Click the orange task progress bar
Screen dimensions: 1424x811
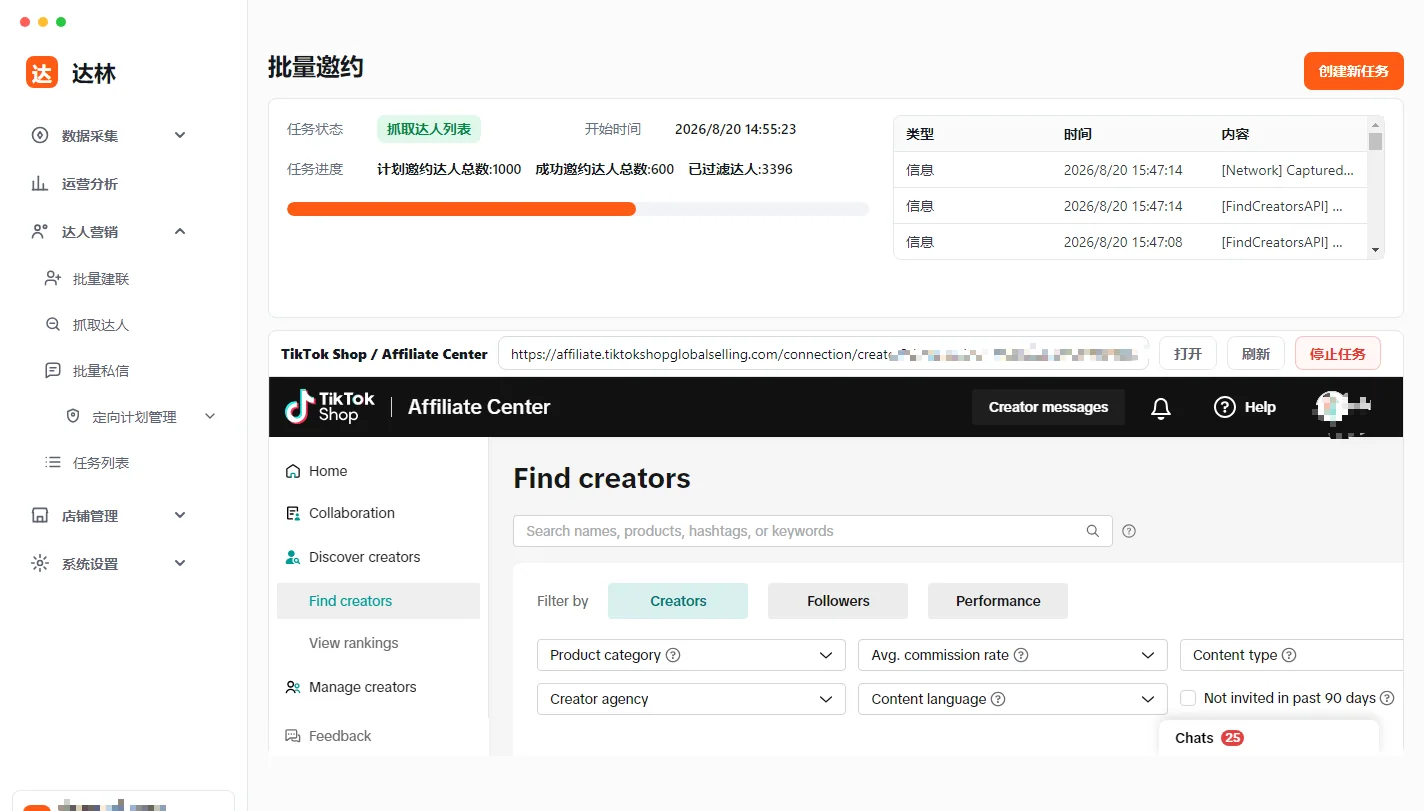click(461, 209)
